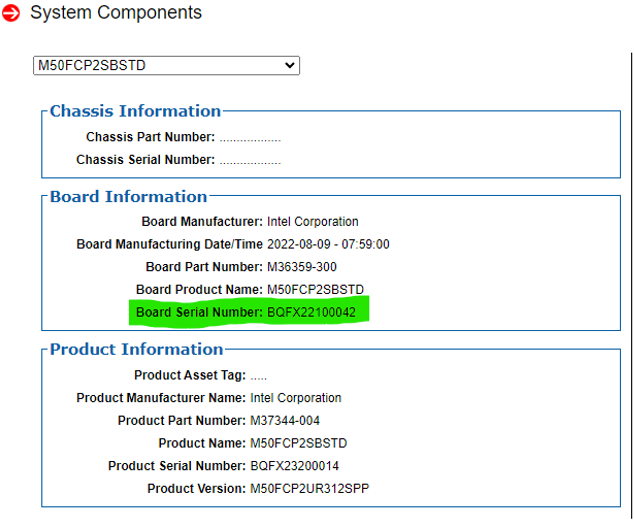Click the highlighted Board Serial Number label
Viewport: 634px width, 521px height.
click(199, 312)
